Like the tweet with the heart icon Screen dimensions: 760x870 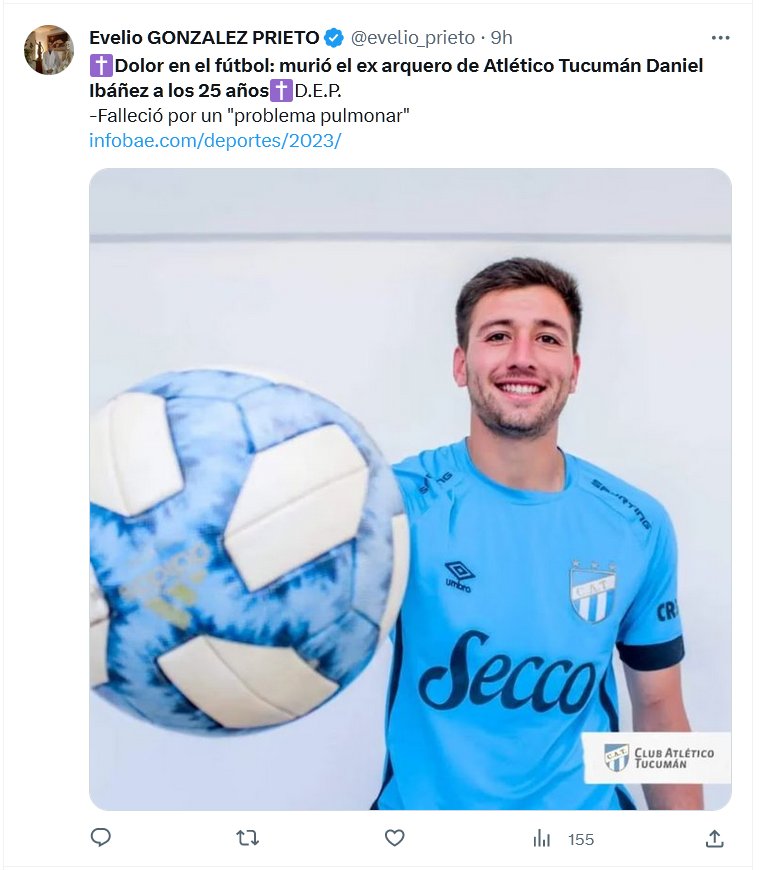(394, 838)
